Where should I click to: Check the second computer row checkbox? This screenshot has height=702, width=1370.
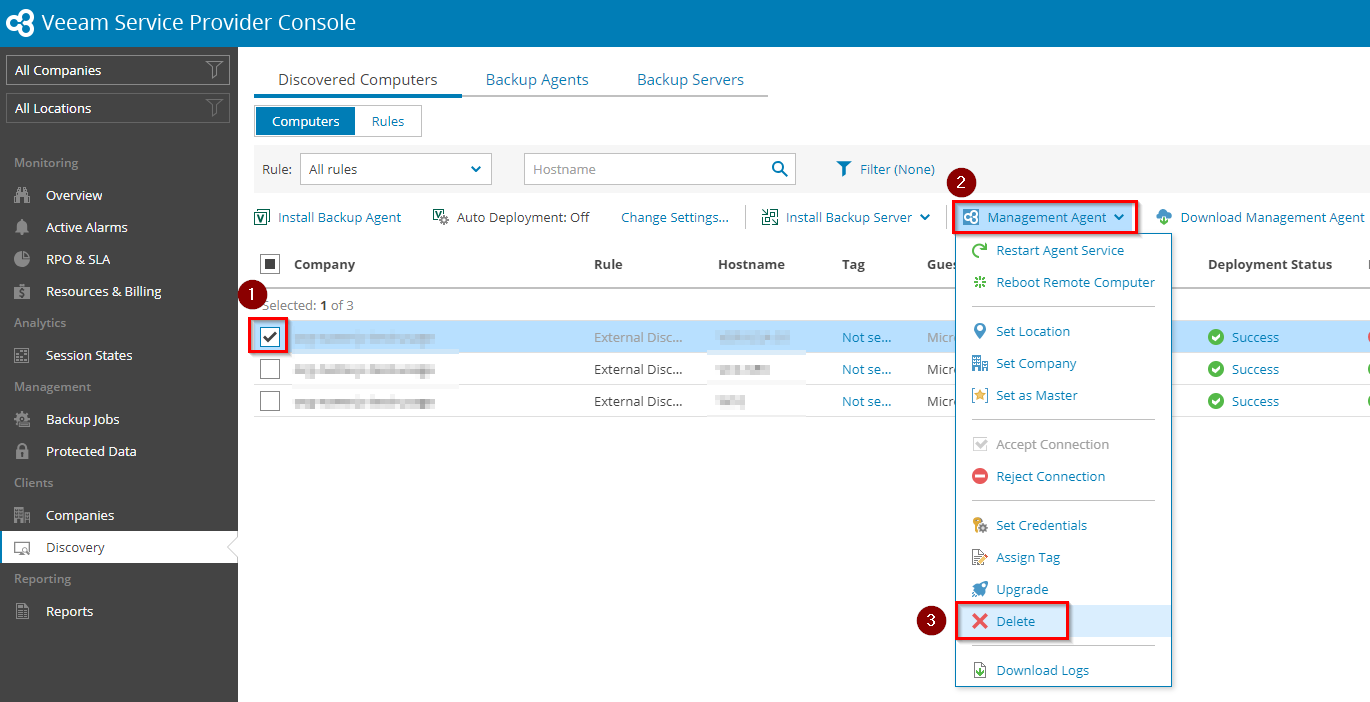tap(270, 369)
